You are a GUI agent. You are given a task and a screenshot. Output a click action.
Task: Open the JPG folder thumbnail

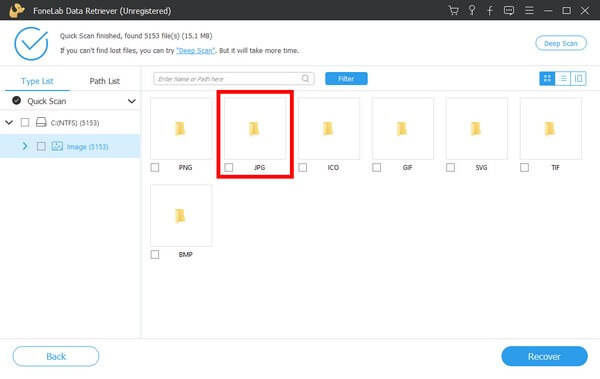pyautogui.click(x=255, y=128)
